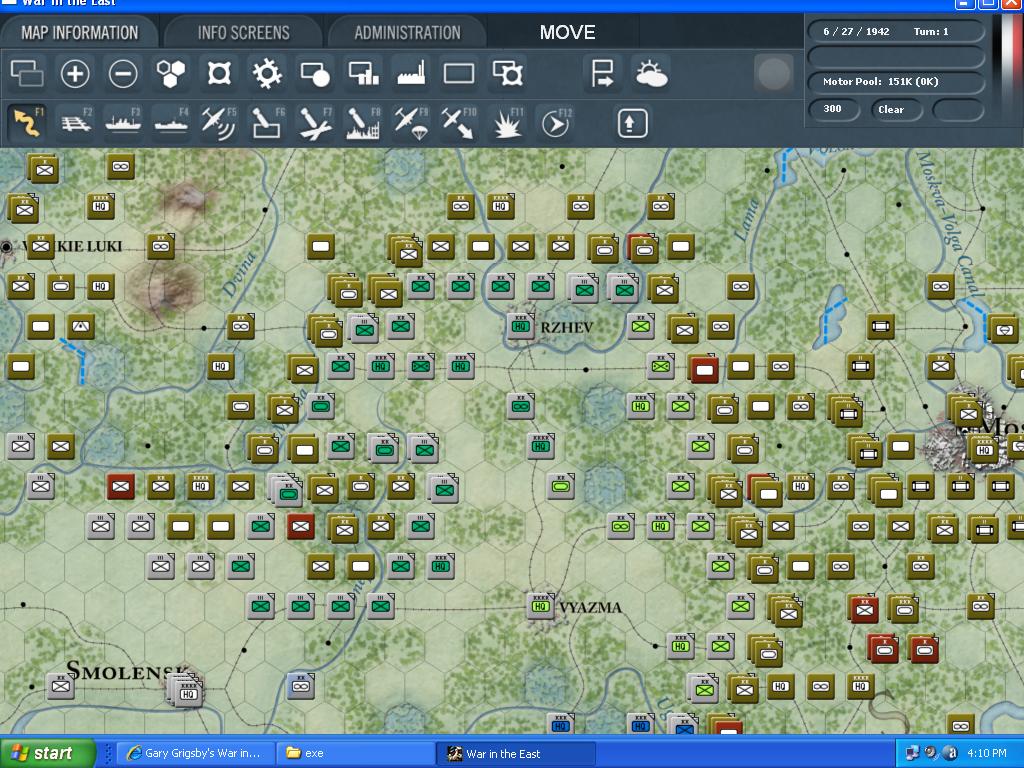
Task: Activate air transport parachute mode (F9)
Action: coord(411,123)
